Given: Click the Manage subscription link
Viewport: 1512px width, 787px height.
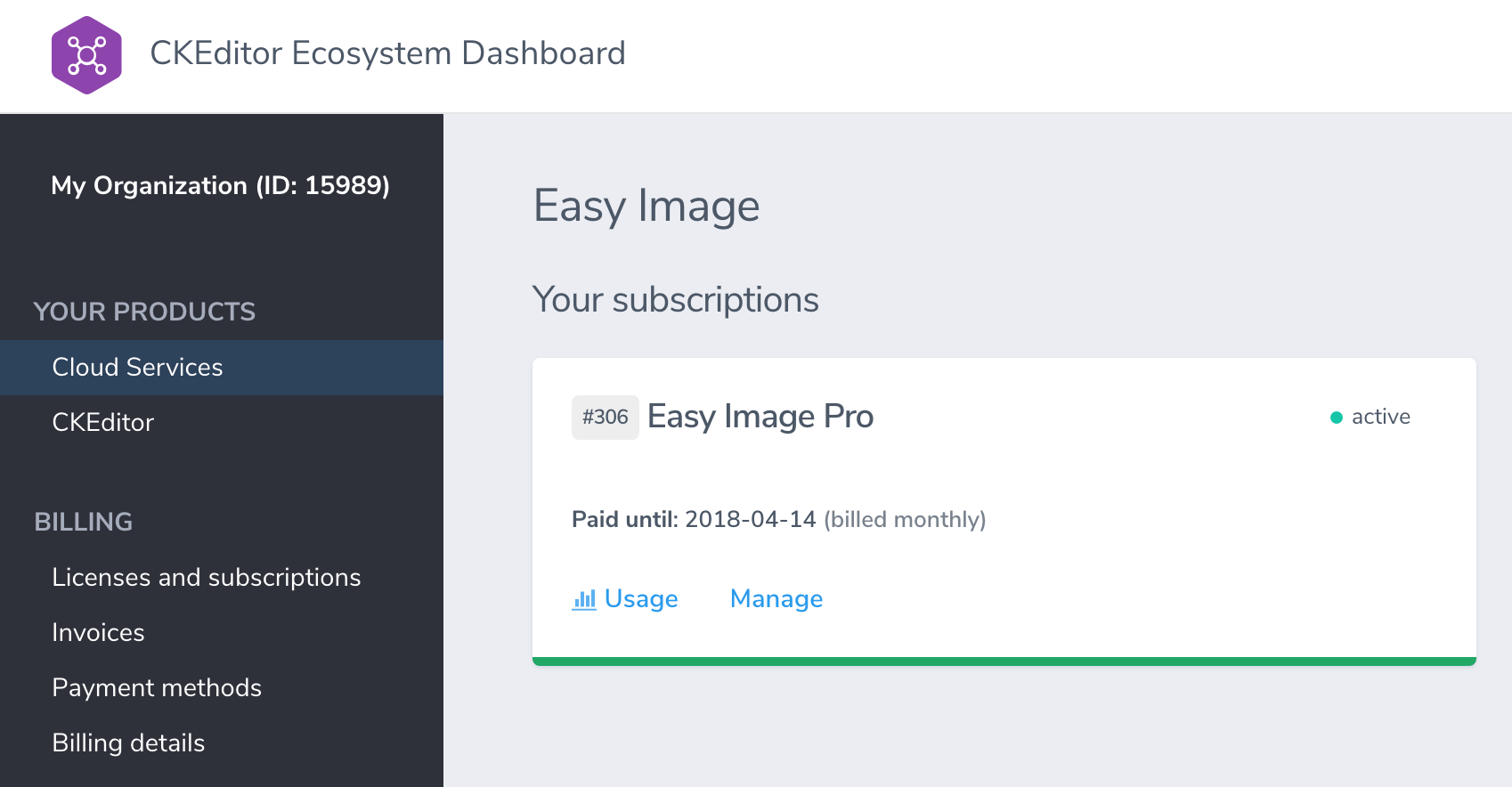Looking at the screenshot, I should pyautogui.click(x=776, y=599).
